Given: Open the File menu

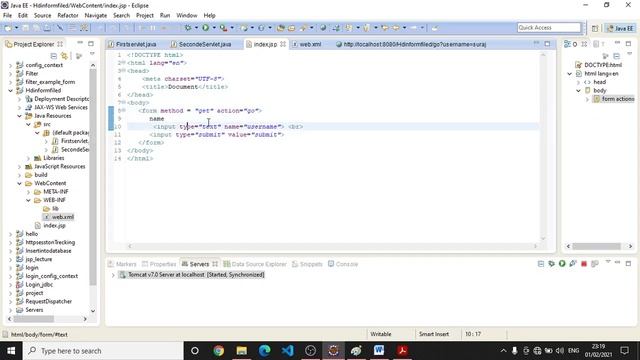Looking at the screenshot, I should [7, 16].
